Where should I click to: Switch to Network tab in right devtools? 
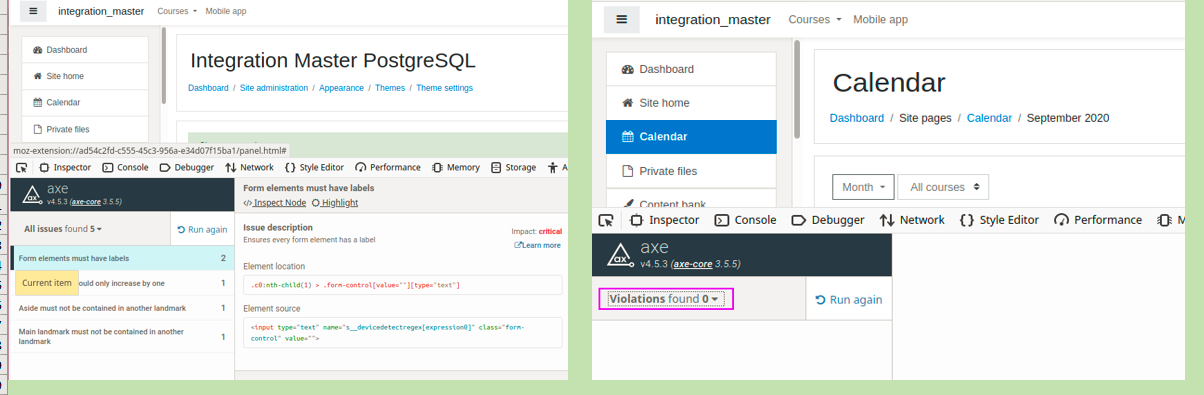[x=912, y=220]
